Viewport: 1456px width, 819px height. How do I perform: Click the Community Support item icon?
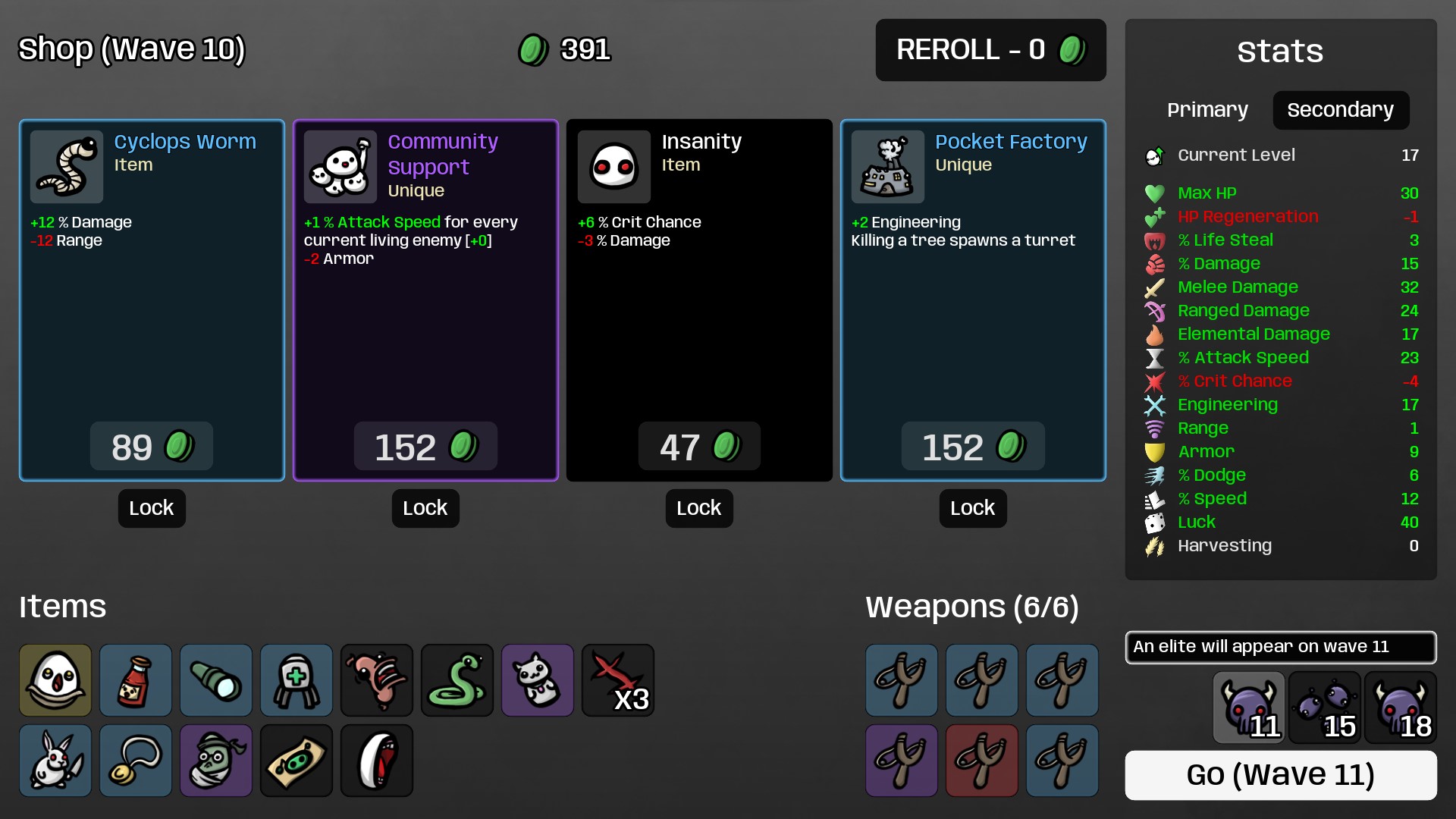[x=340, y=167]
